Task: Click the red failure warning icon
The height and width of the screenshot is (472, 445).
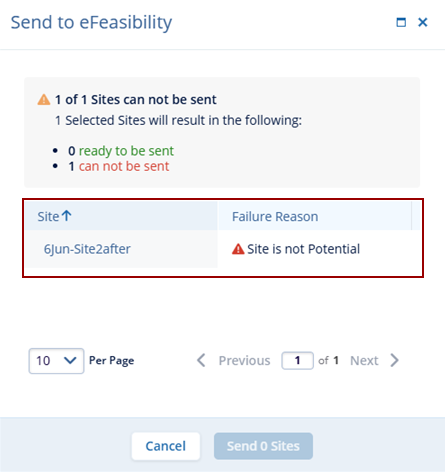Action: pyautogui.click(x=238, y=249)
